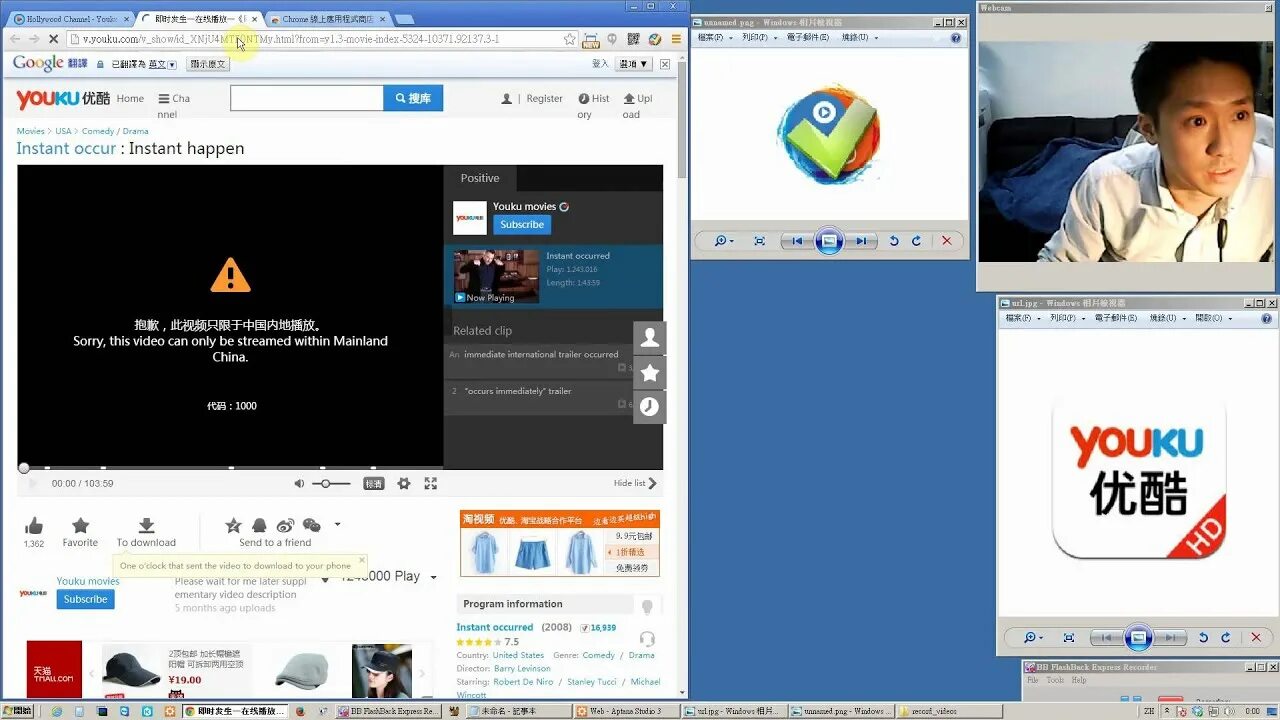
Task: Share via Qzone star icon
Action: coord(233,526)
